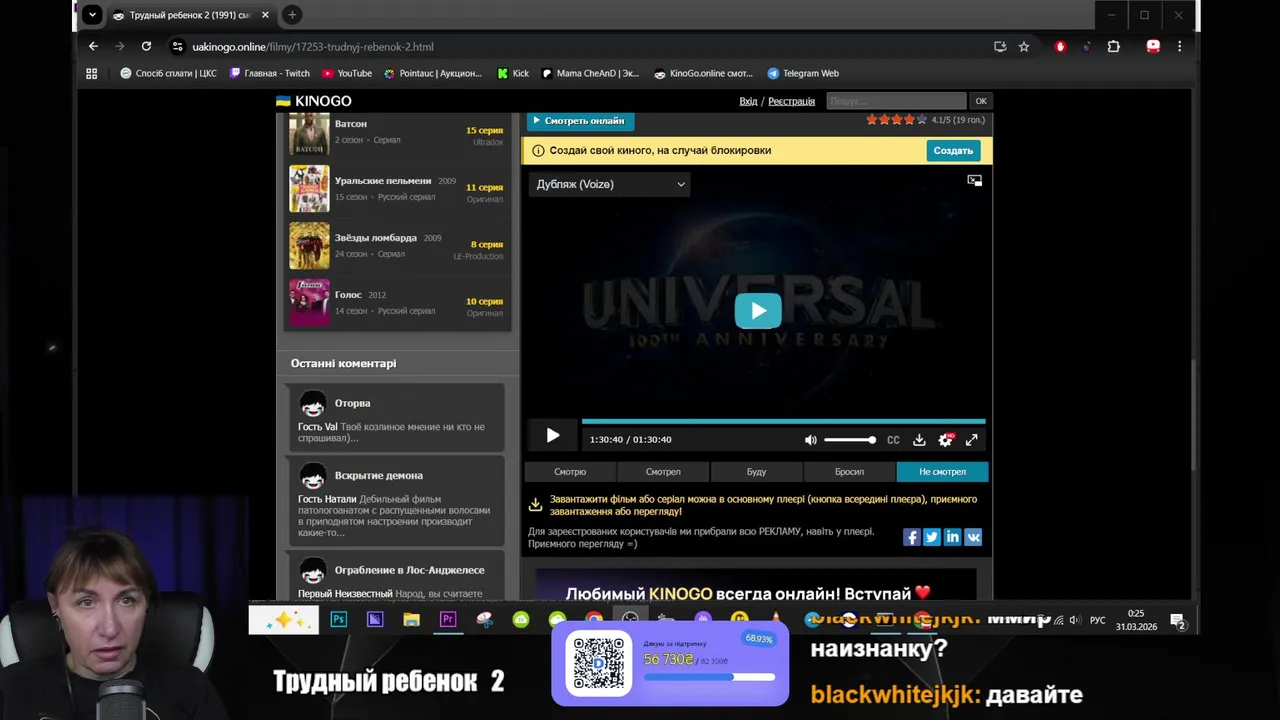The width and height of the screenshot is (1280, 720).
Task: Open the red YouTube extension icon
Action: tap(1153, 46)
